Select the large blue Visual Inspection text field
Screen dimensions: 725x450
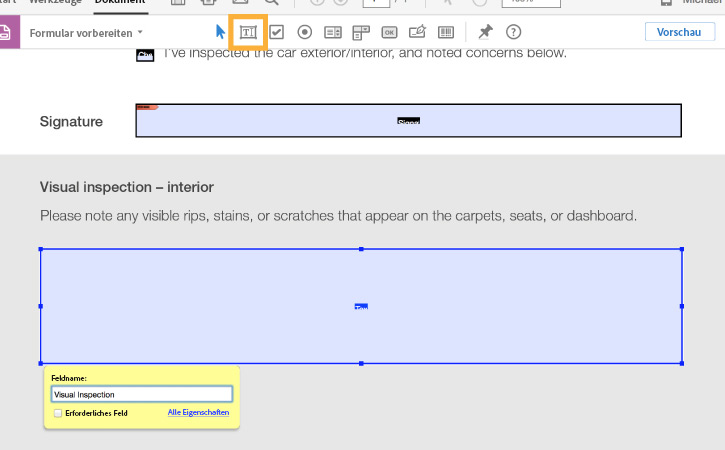(361, 306)
